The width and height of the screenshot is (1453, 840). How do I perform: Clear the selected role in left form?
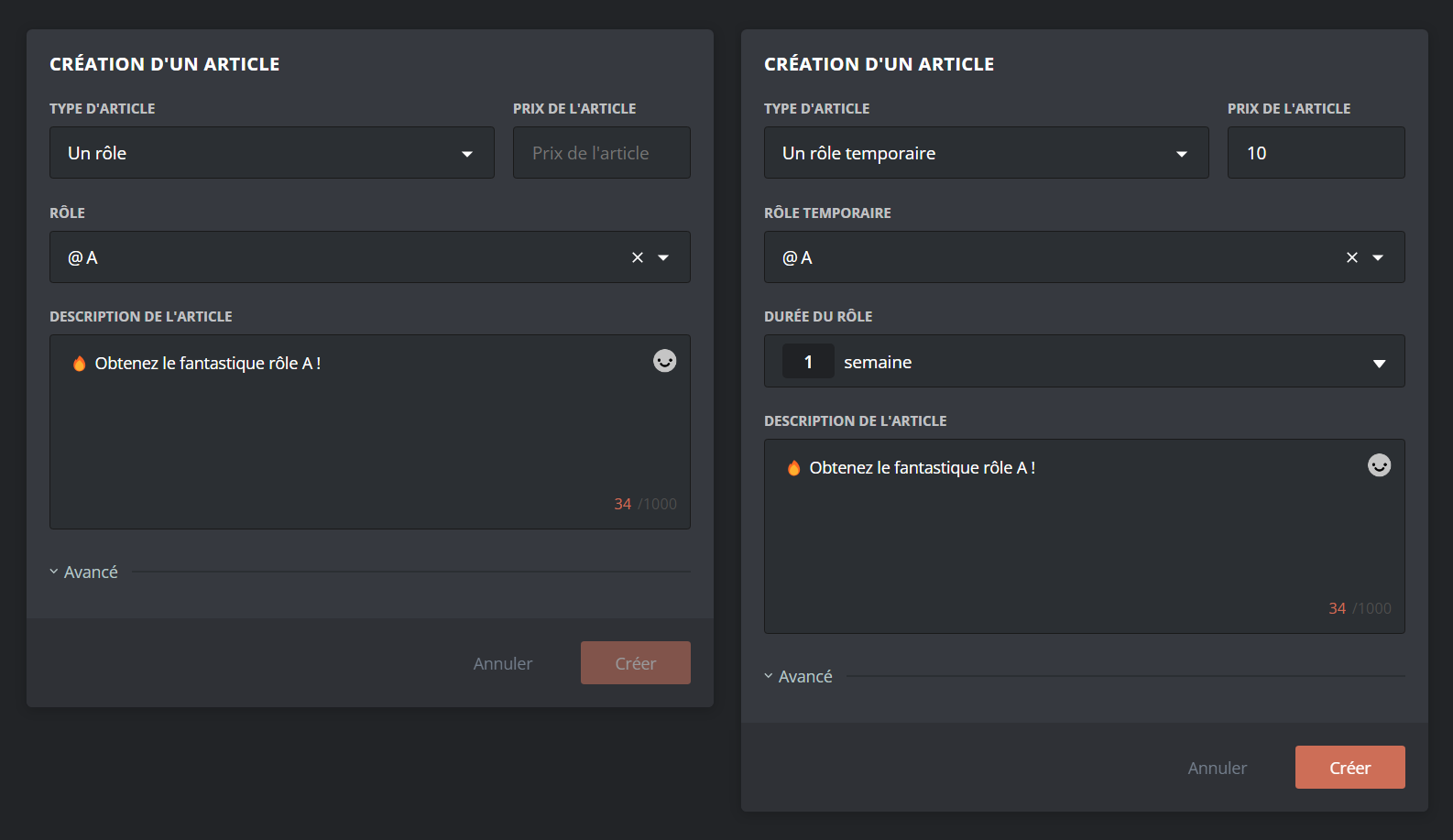click(638, 257)
